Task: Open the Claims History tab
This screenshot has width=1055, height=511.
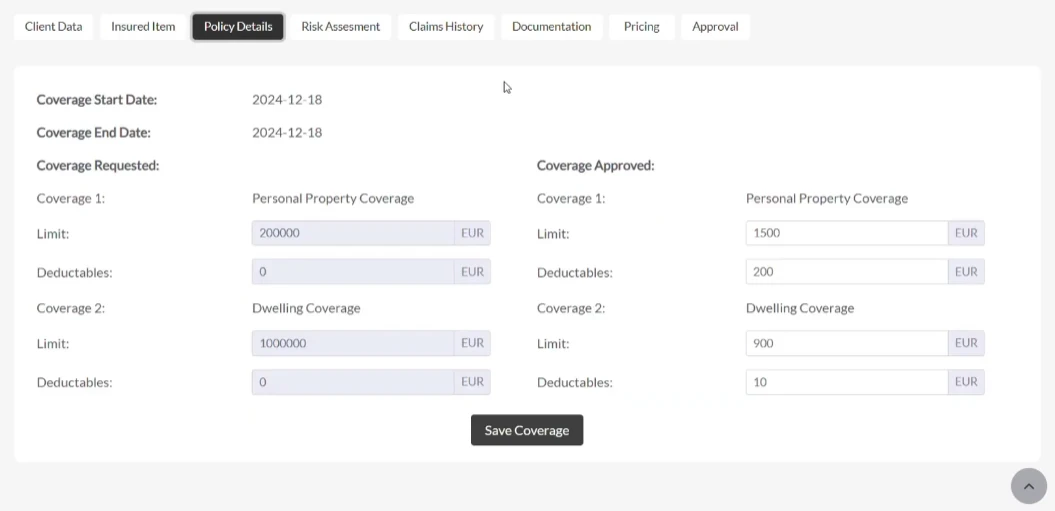Action: coord(446,27)
